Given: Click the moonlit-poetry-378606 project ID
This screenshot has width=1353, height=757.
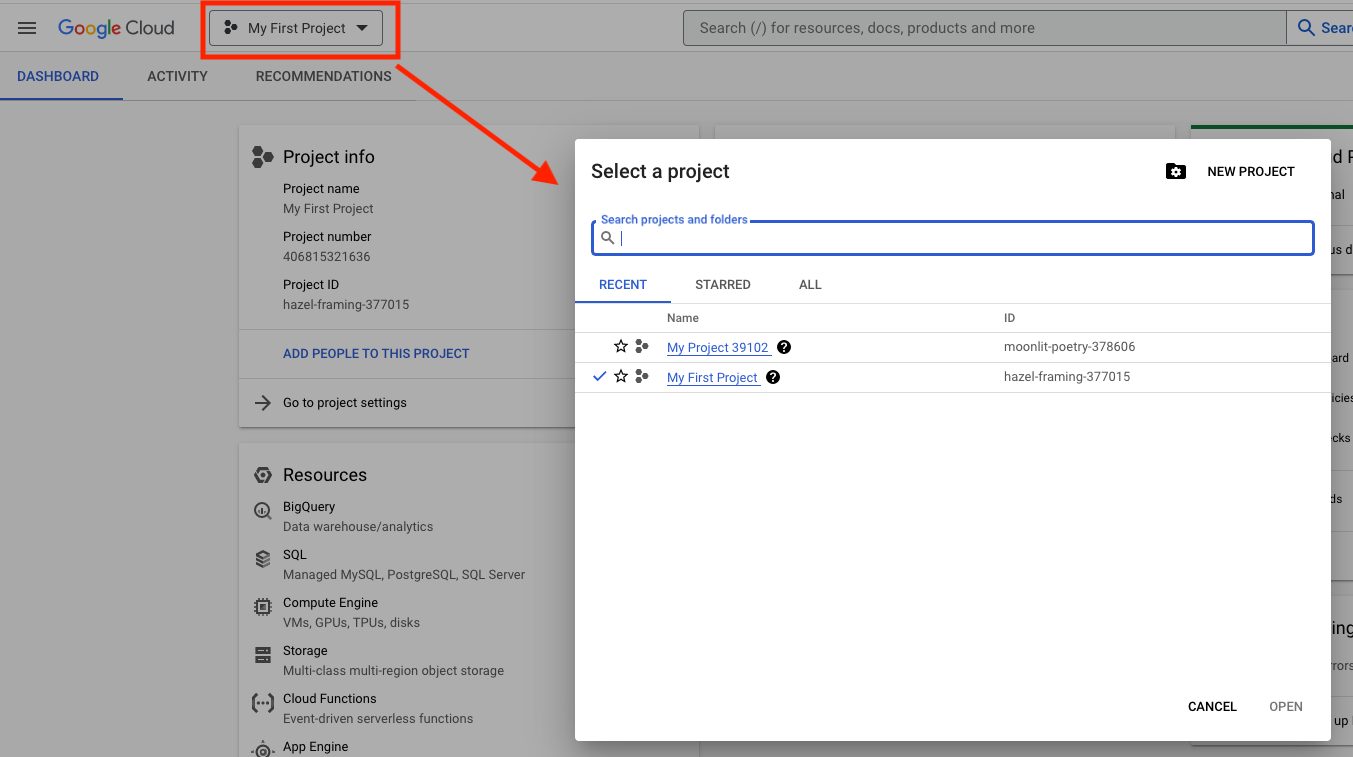Looking at the screenshot, I should click(x=1070, y=347).
